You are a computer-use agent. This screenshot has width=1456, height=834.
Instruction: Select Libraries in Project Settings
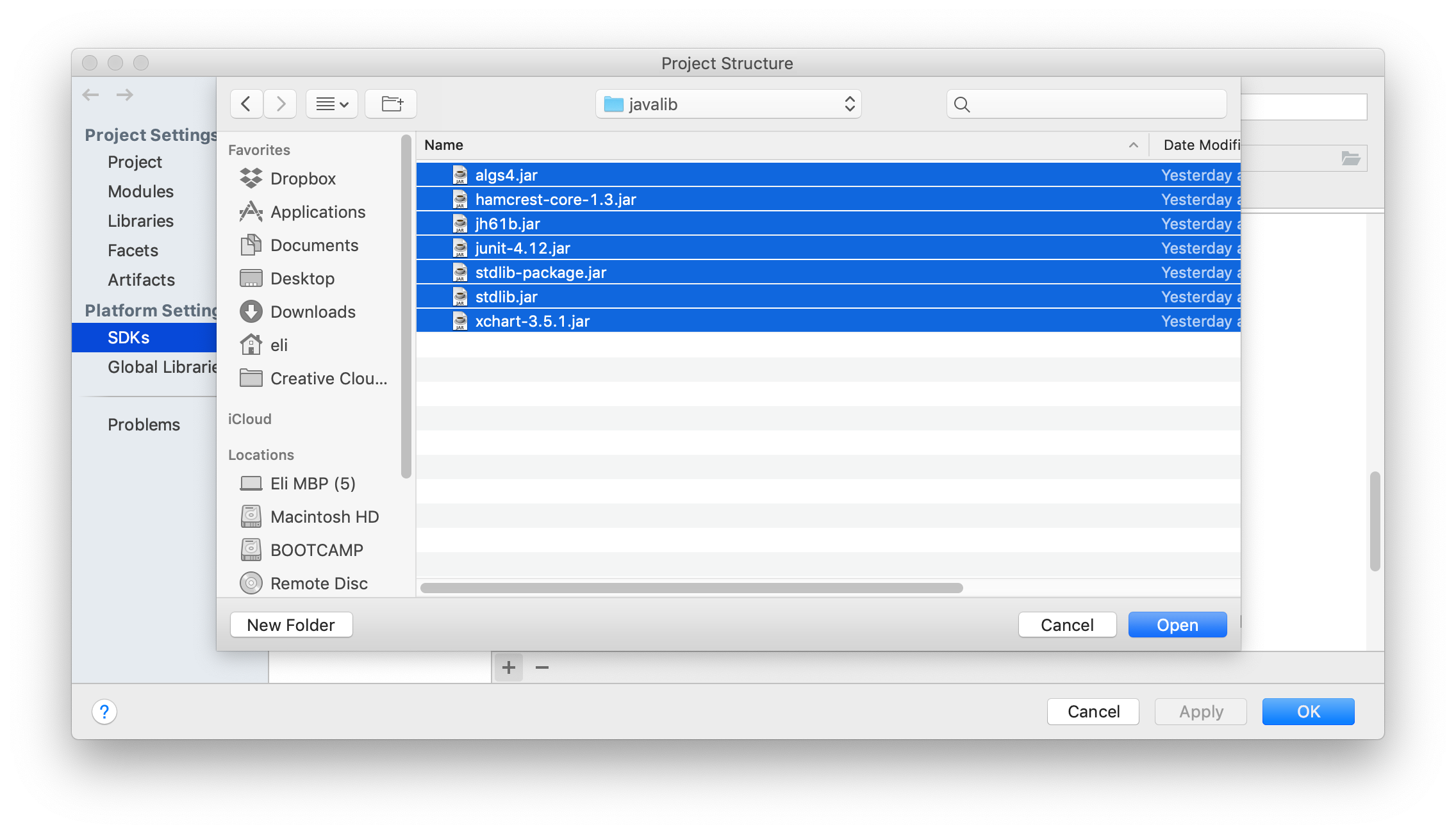coord(140,221)
